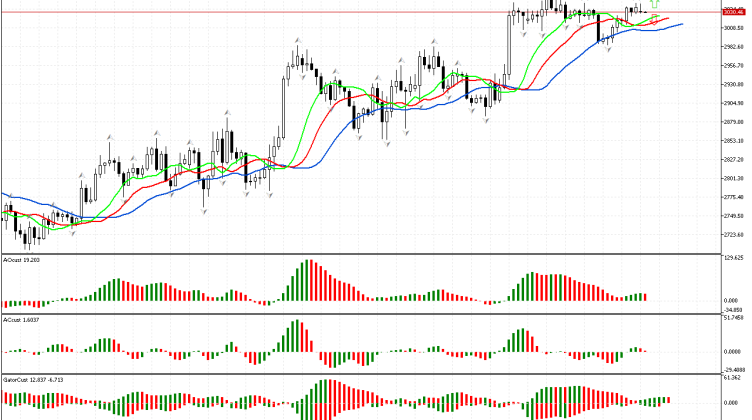This screenshot has width=752, height=420.
Task: Click the 129.625 value on AO scale
Action: pos(735,258)
